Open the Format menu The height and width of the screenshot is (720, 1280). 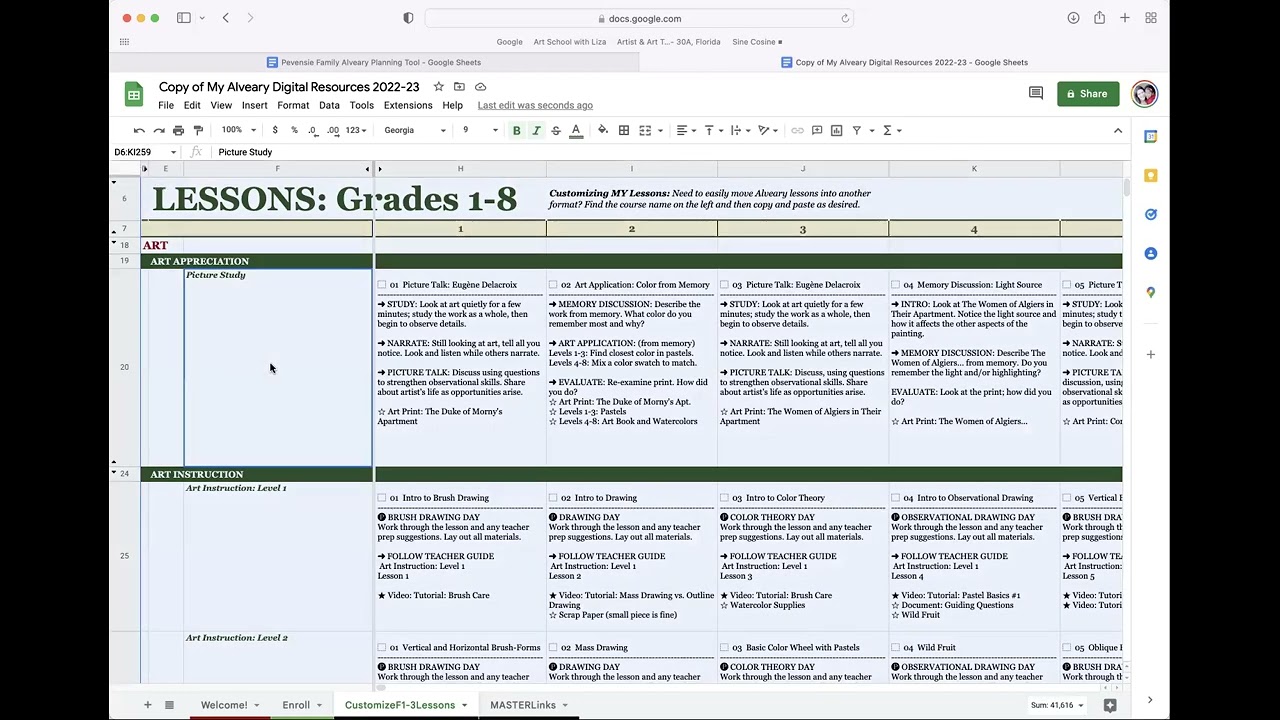[x=293, y=105]
